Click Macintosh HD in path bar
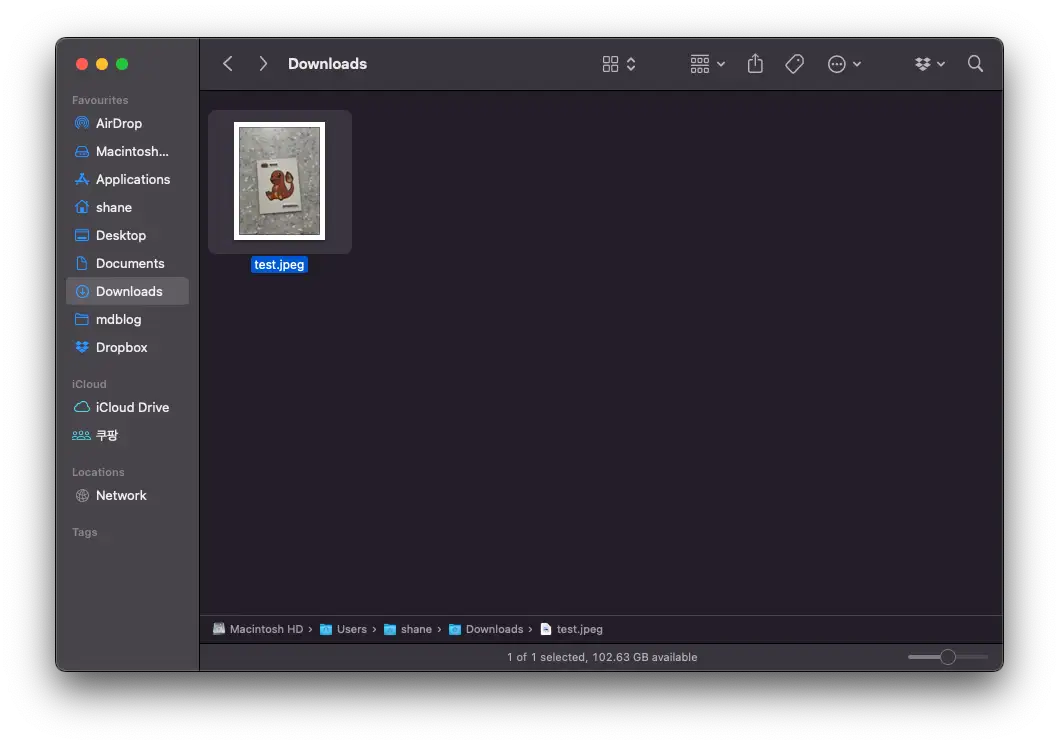Screen dimensions: 1059x745 tap(258, 629)
